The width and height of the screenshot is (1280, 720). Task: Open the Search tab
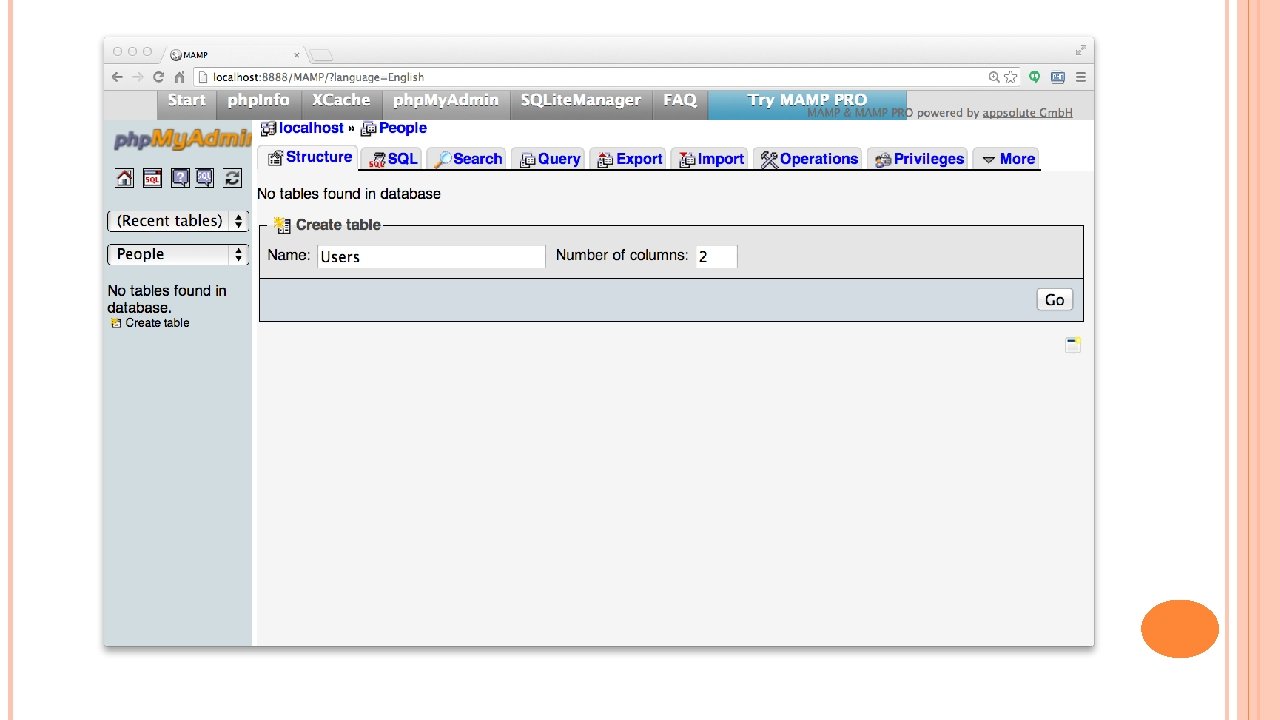468,159
